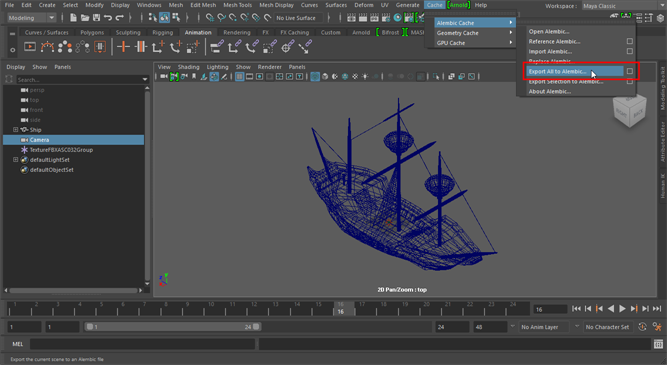The image size is (667, 365).
Task: Click the Animation Preferences running figure icon
Action: (658, 327)
